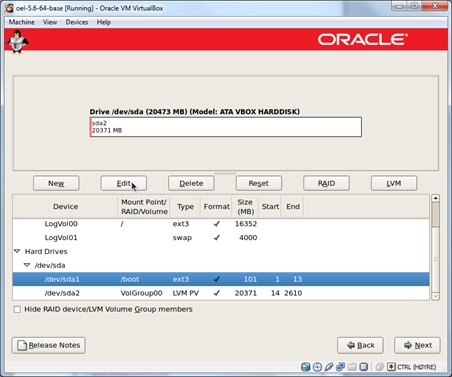Click the VolGroup00 cell

(141, 293)
